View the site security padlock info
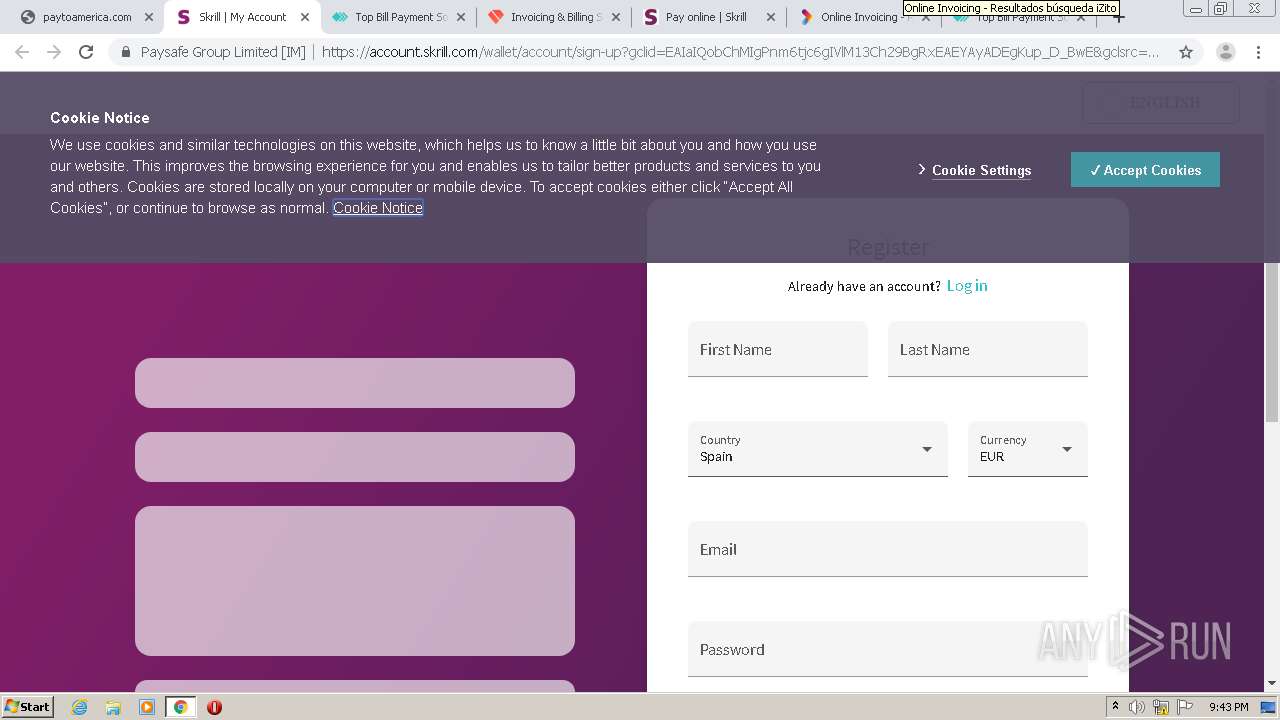 pyautogui.click(x=126, y=52)
